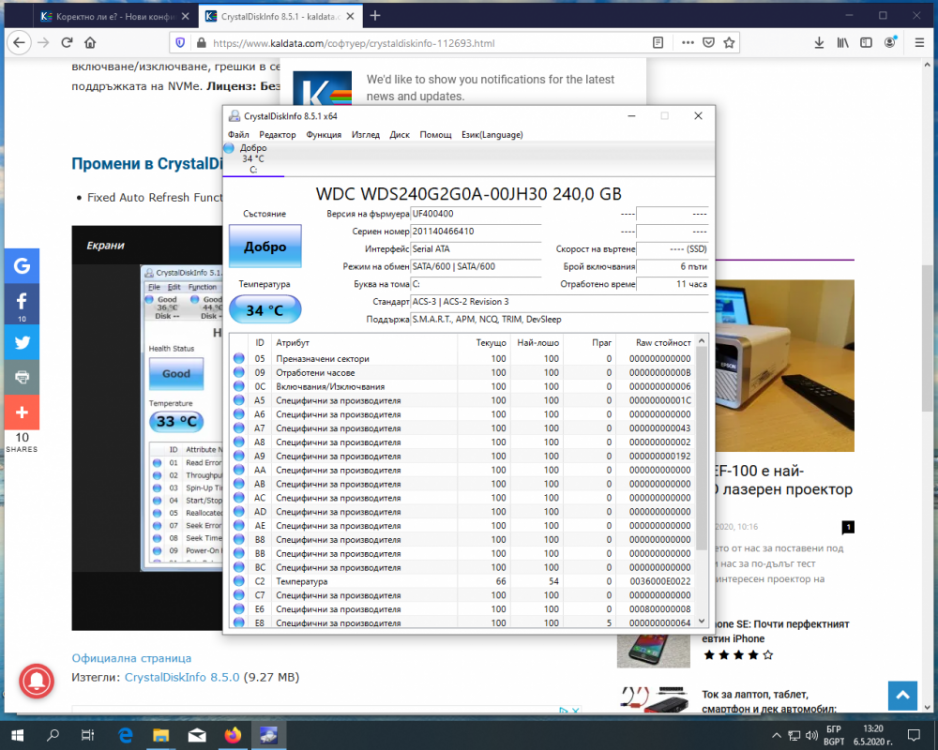This screenshot has height=750, width=938.
Task: Click the plus more-sharing button
Action: (22, 412)
